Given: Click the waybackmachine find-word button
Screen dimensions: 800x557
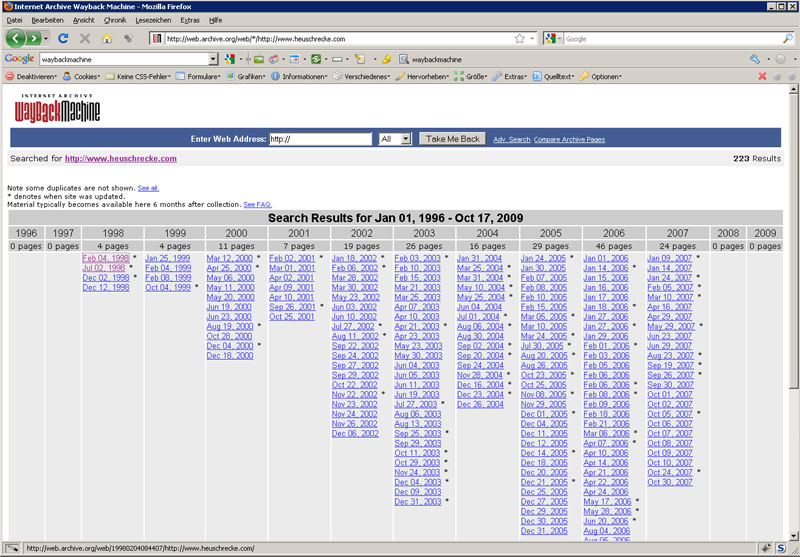Looking at the screenshot, I should [x=430, y=59].
